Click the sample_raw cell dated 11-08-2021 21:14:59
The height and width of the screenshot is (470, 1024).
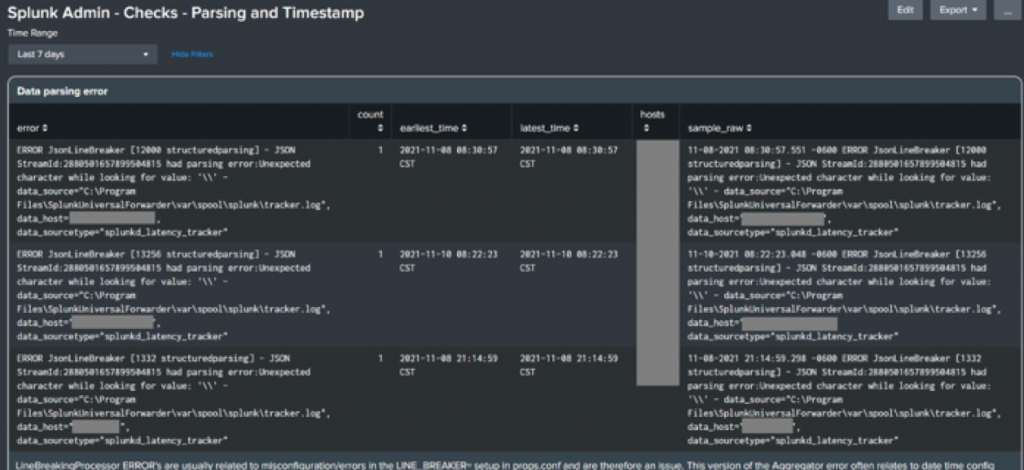844,400
